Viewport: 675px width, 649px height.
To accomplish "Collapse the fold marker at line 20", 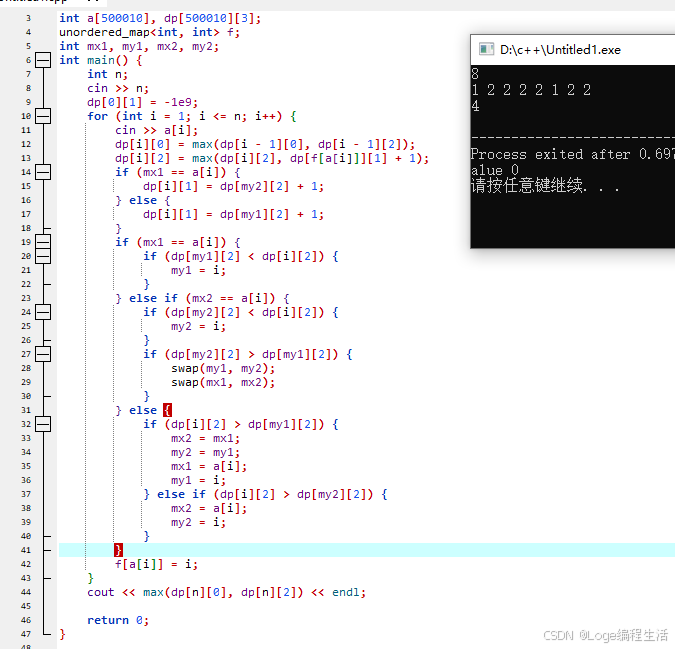I will coord(43,256).
